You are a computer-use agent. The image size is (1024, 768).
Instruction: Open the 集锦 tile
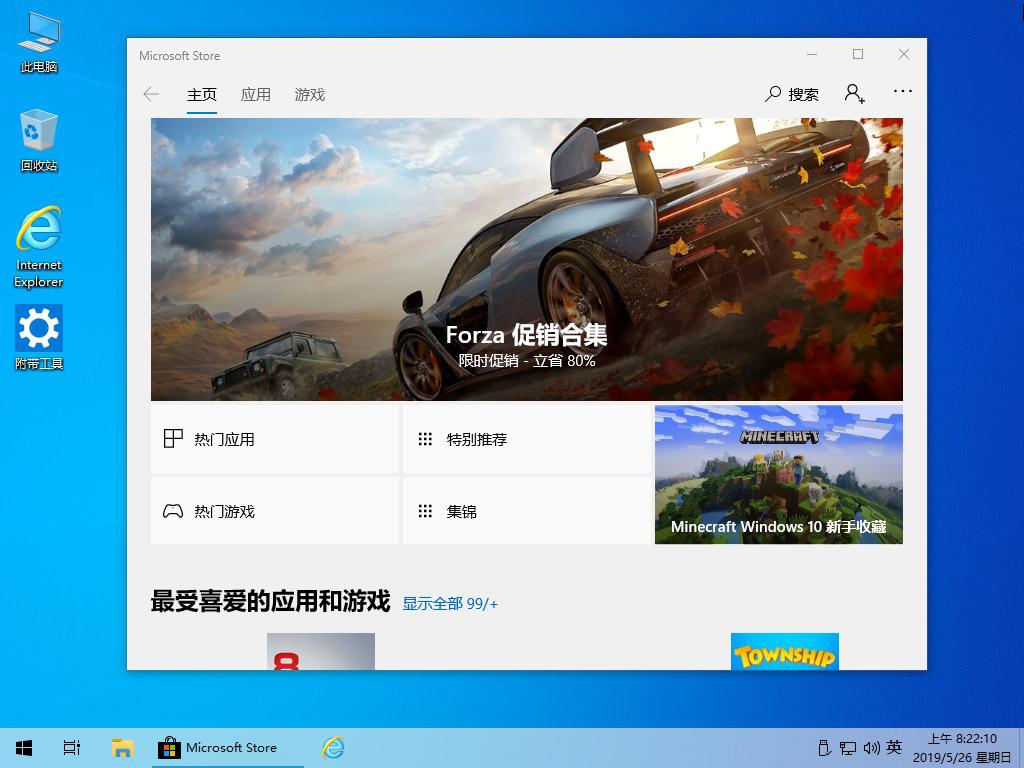click(x=526, y=511)
